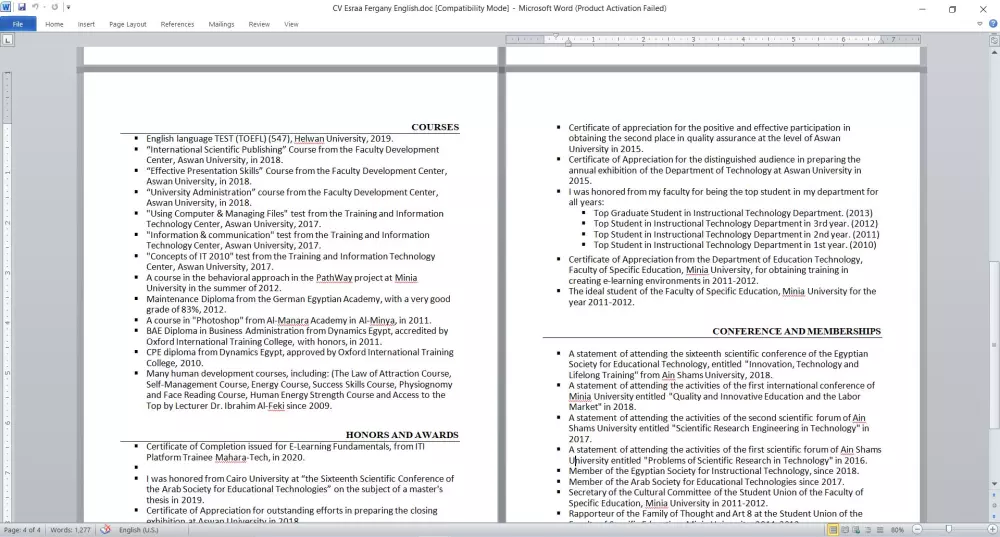
Task: Open word count from the status bar
Action: 70,530
